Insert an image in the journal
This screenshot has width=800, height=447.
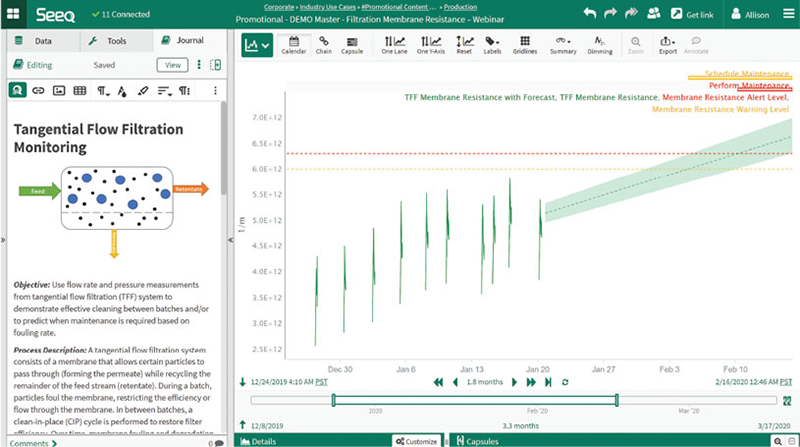58,90
